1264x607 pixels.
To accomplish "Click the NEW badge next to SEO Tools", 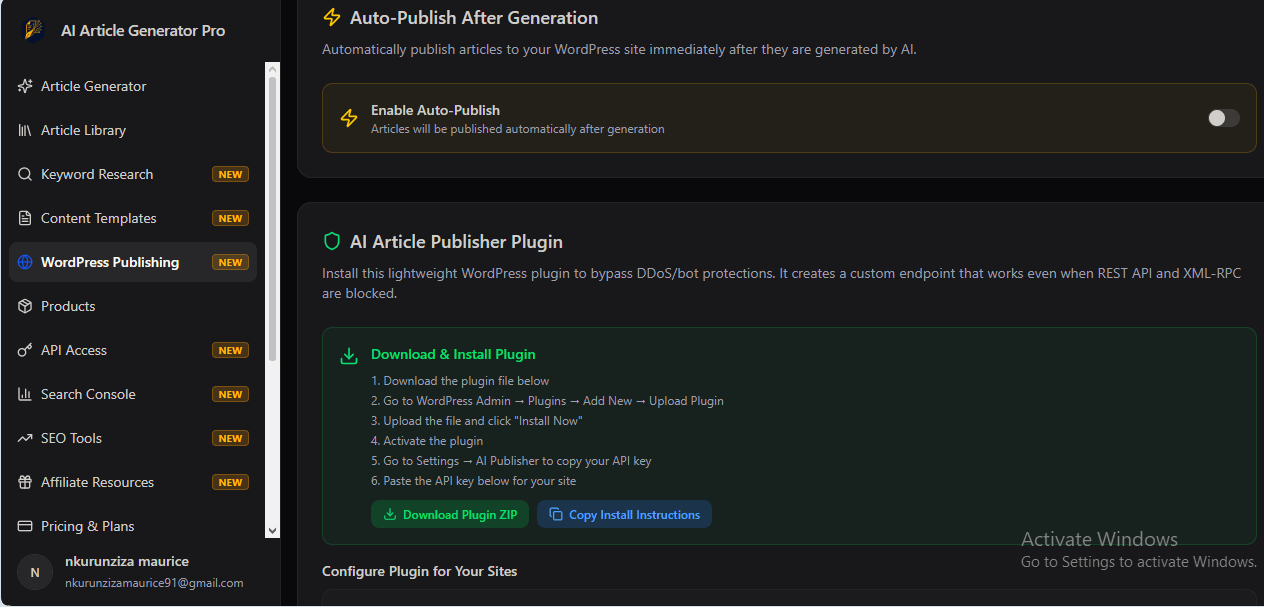I will (230, 438).
